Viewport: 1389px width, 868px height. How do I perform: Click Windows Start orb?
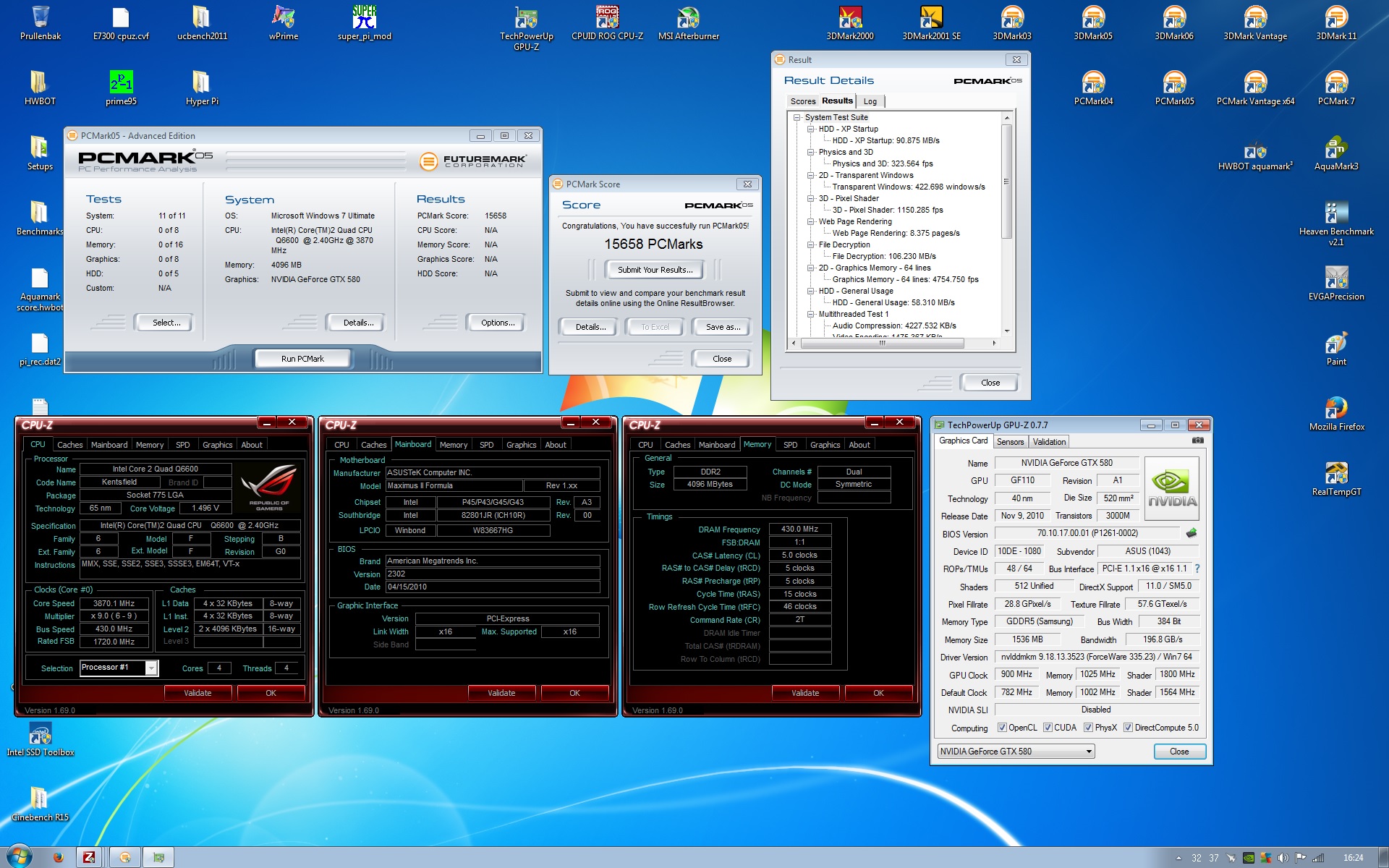19,856
